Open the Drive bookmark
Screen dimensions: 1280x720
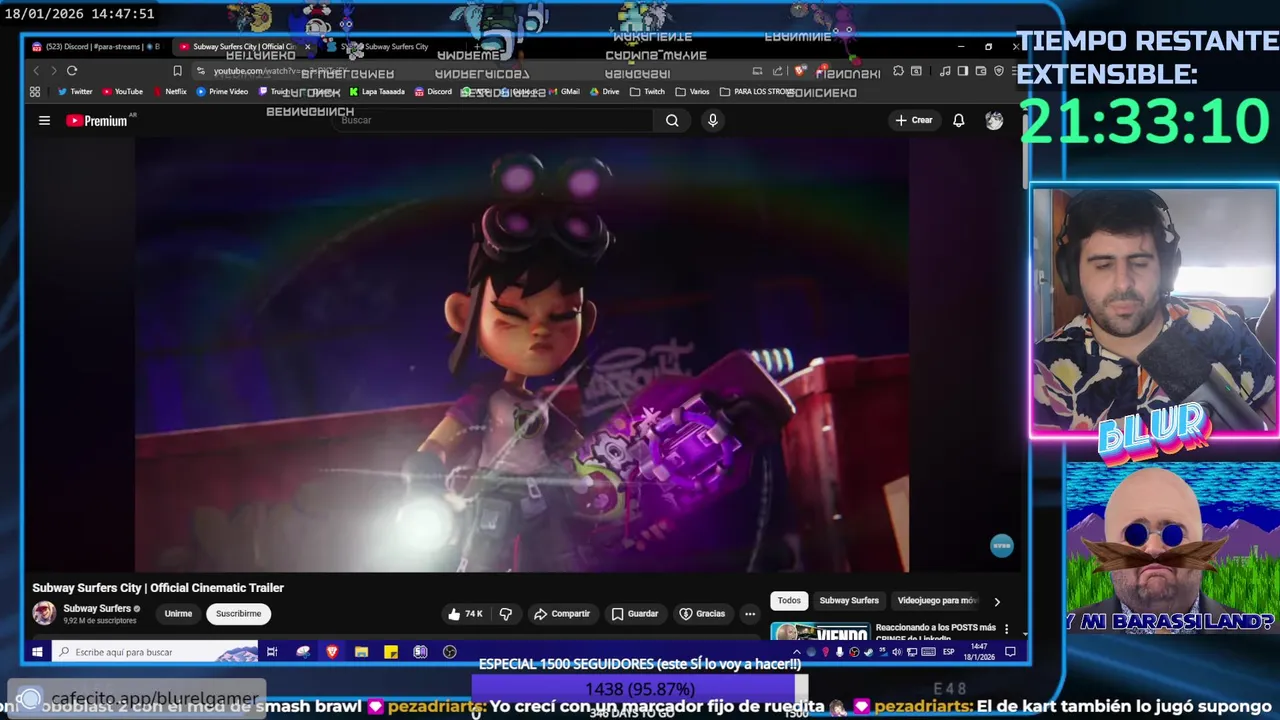[x=604, y=92]
